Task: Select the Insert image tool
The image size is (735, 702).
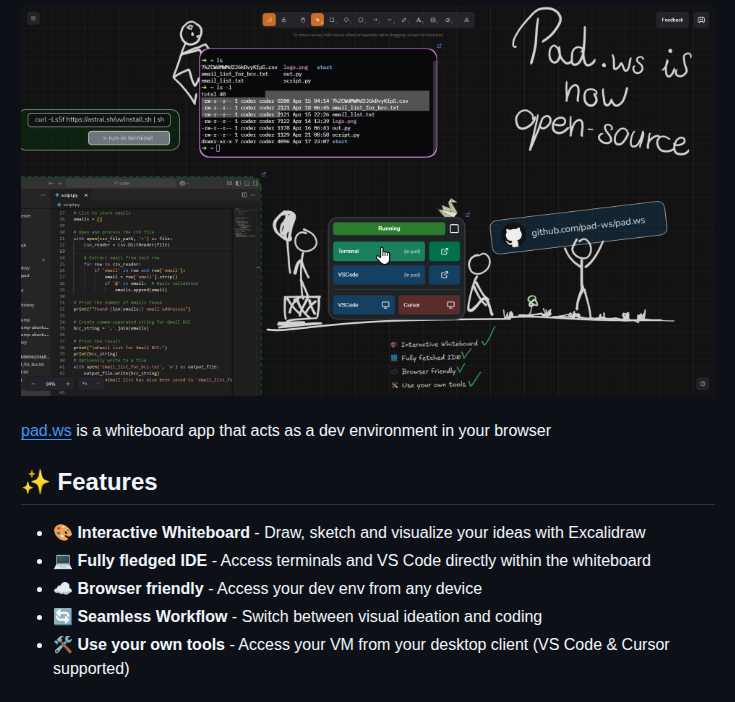Action: click(434, 20)
